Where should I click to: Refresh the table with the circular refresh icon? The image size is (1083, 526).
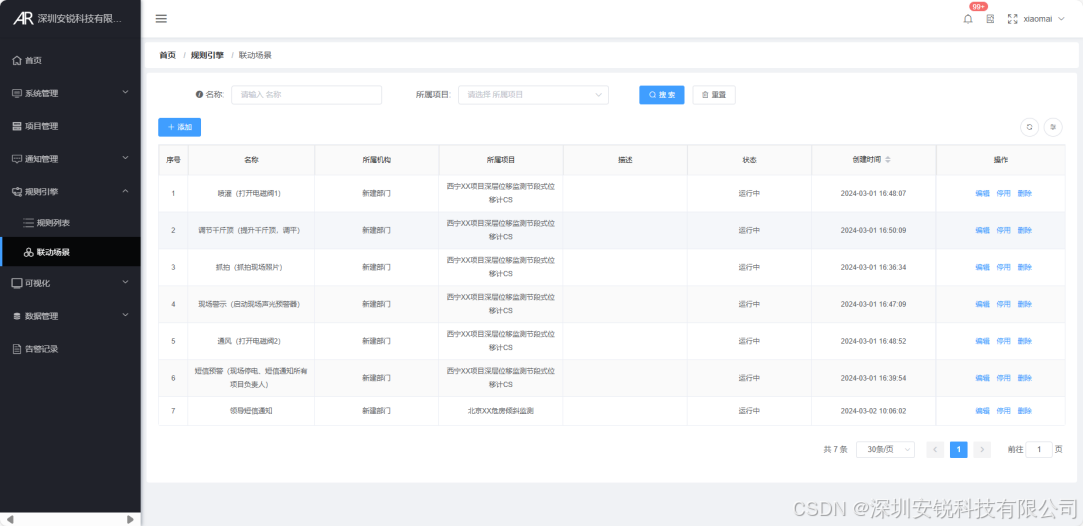pos(1029,127)
